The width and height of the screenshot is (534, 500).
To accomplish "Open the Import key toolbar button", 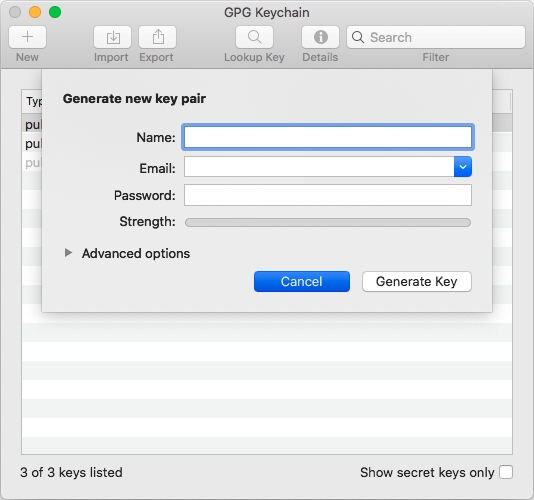I will [112, 37].
